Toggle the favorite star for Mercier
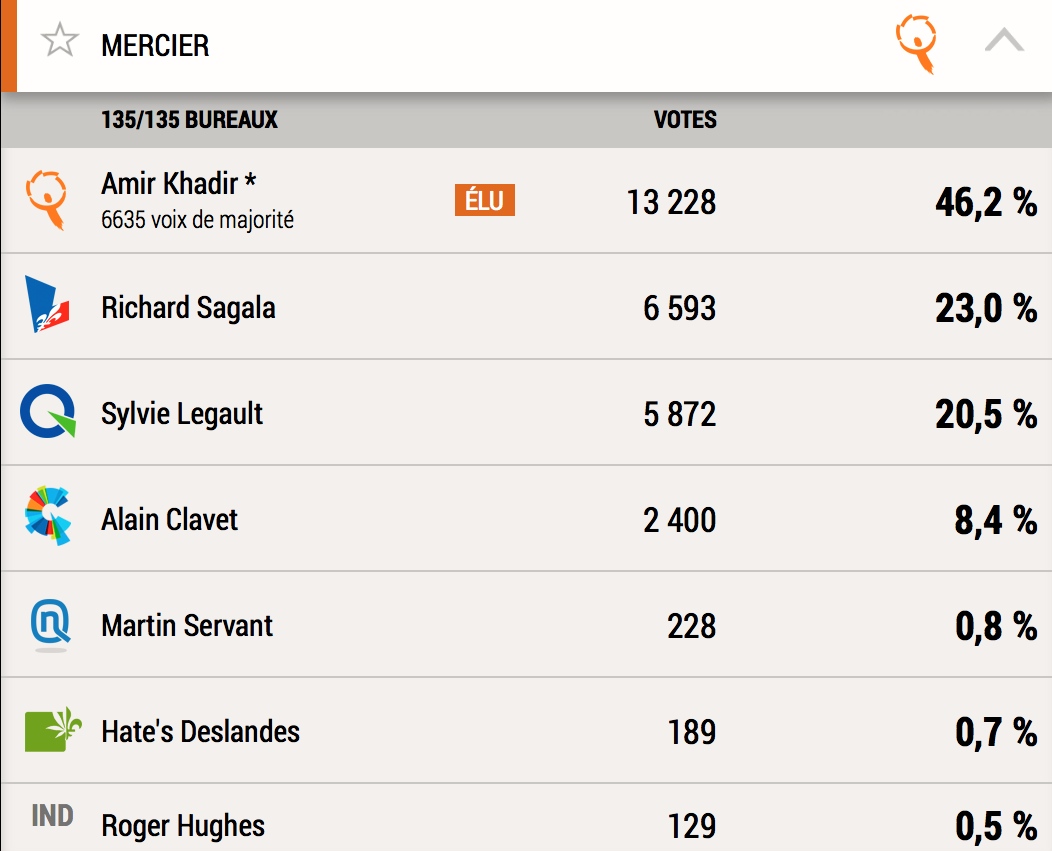Image resolution: width=1052 pixels, height=851 pixels. pyautogui.click(x=60, y=42)
